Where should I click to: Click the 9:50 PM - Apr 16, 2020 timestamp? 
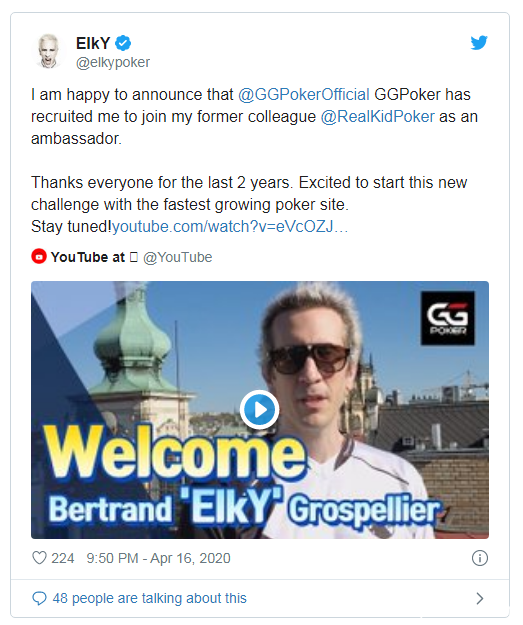158,558
